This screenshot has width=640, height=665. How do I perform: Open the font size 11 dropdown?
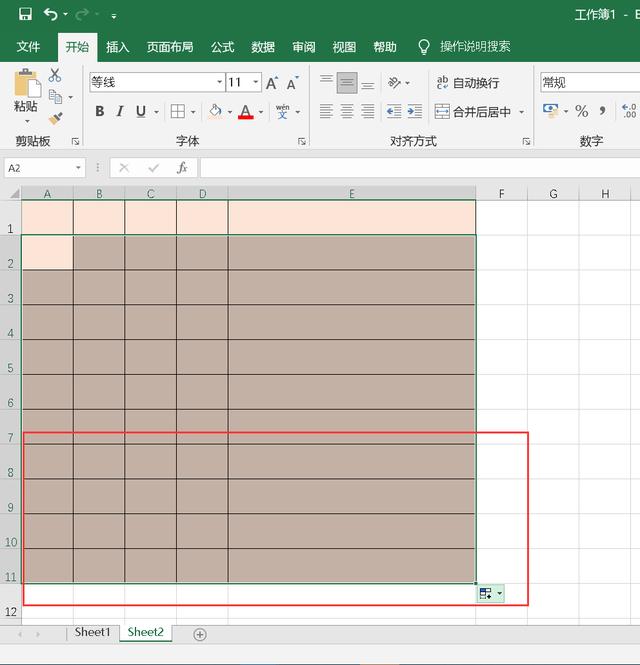pos(256,82)
